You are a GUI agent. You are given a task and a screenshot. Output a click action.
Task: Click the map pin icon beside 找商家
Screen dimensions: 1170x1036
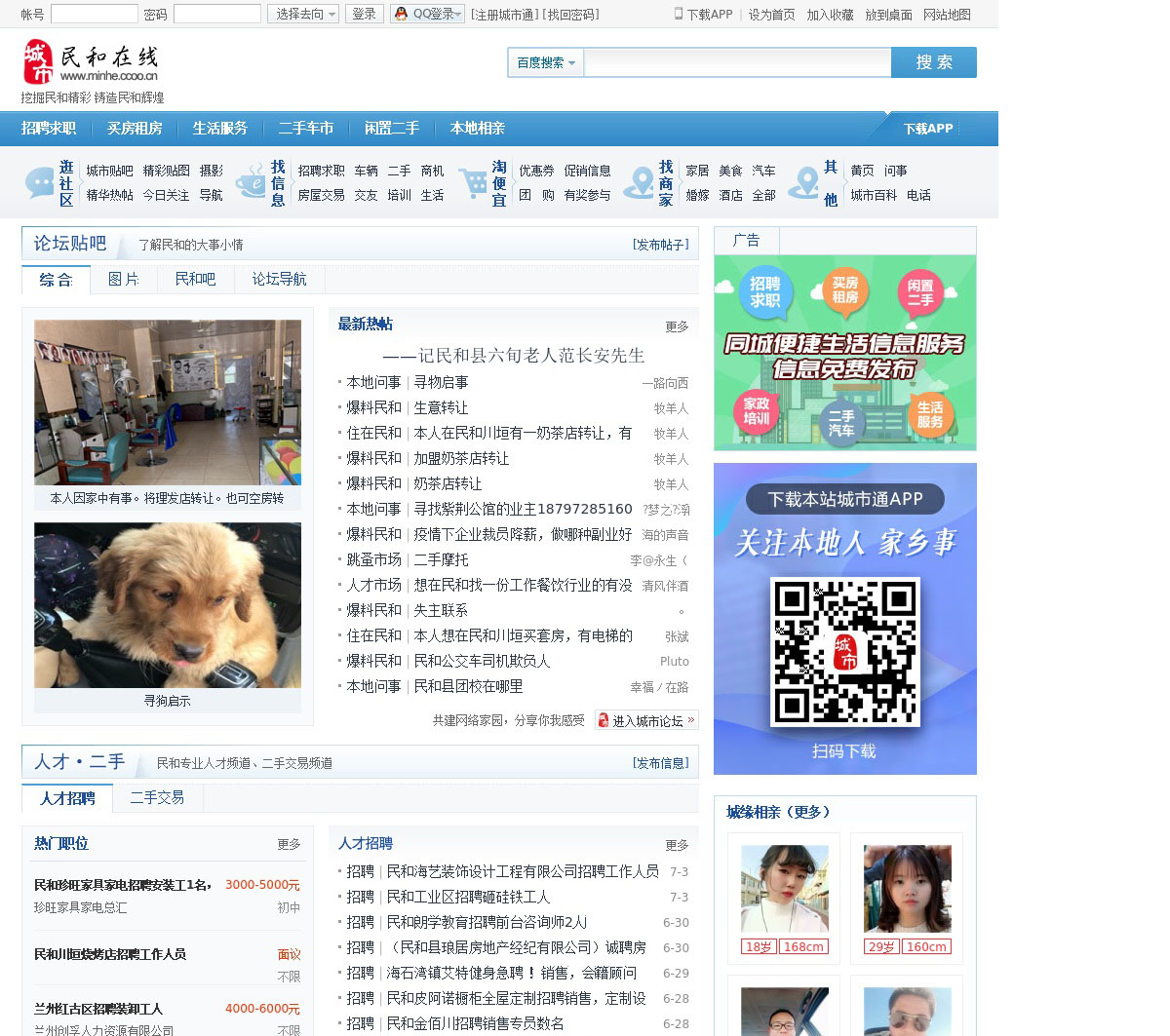[x=639, y=182]
